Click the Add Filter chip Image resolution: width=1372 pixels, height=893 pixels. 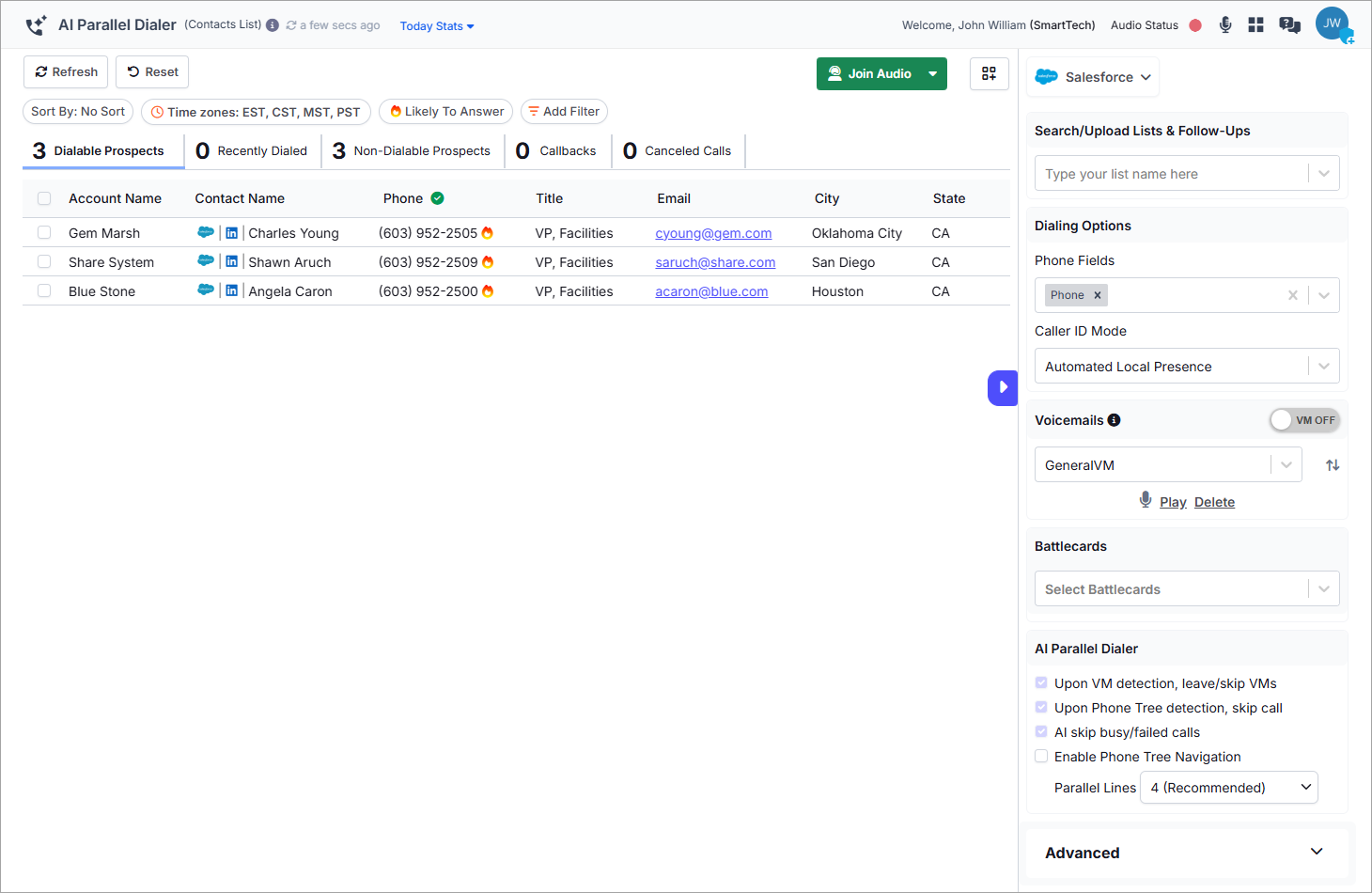click(x=564, y=111)
